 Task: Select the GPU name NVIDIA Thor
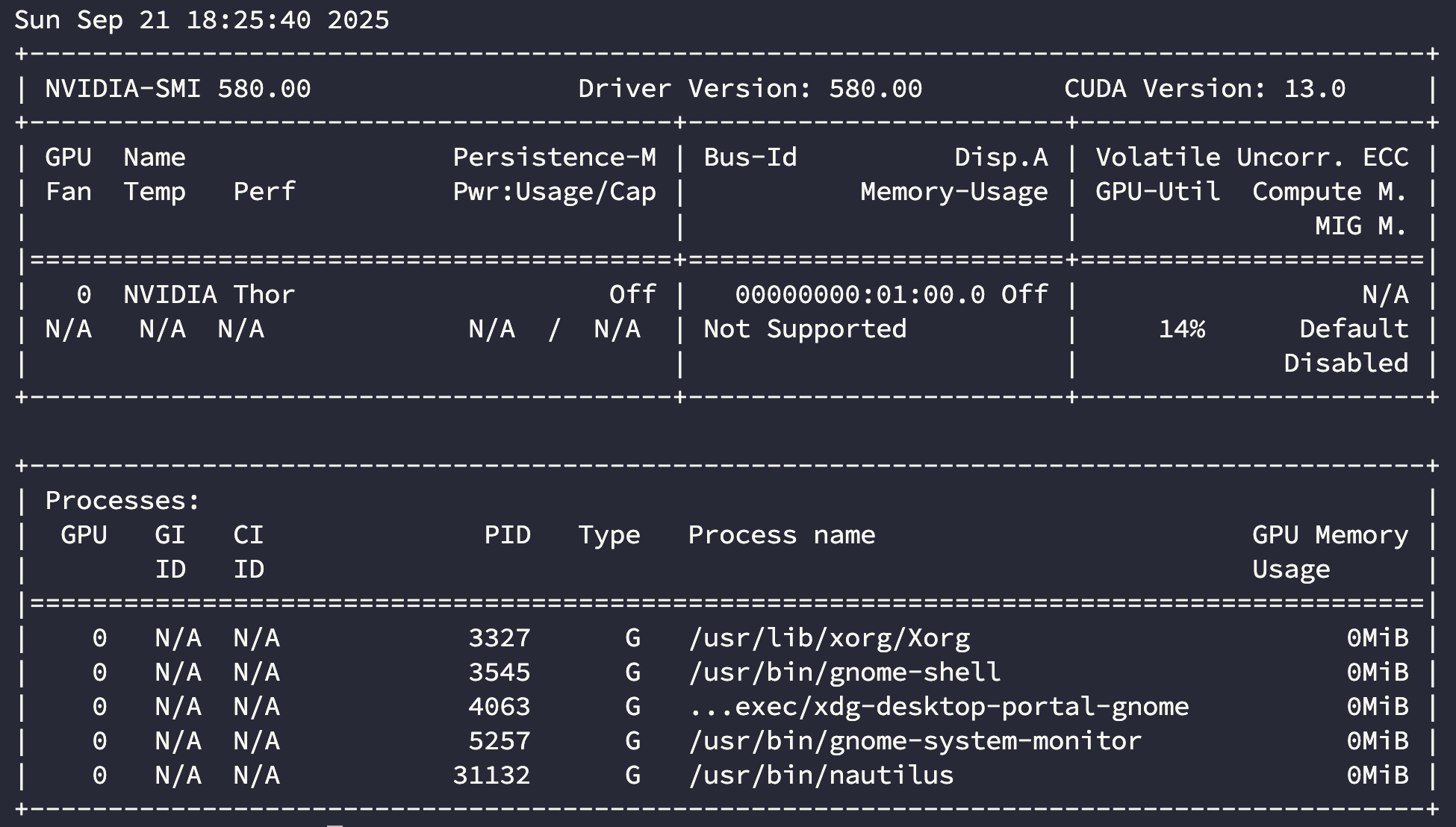tap(209, 295)
